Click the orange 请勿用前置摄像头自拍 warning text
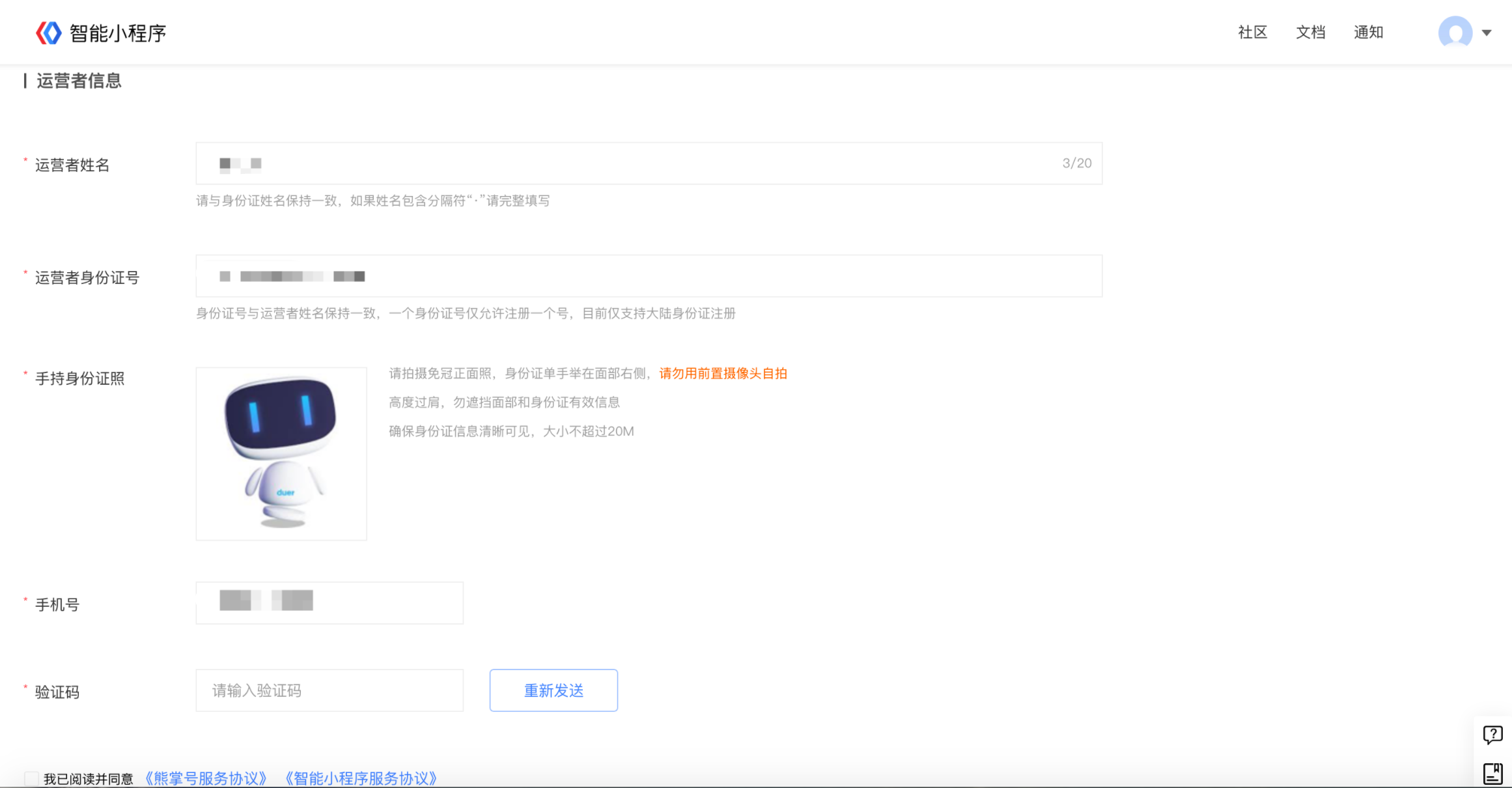 (x=723, y=374)
